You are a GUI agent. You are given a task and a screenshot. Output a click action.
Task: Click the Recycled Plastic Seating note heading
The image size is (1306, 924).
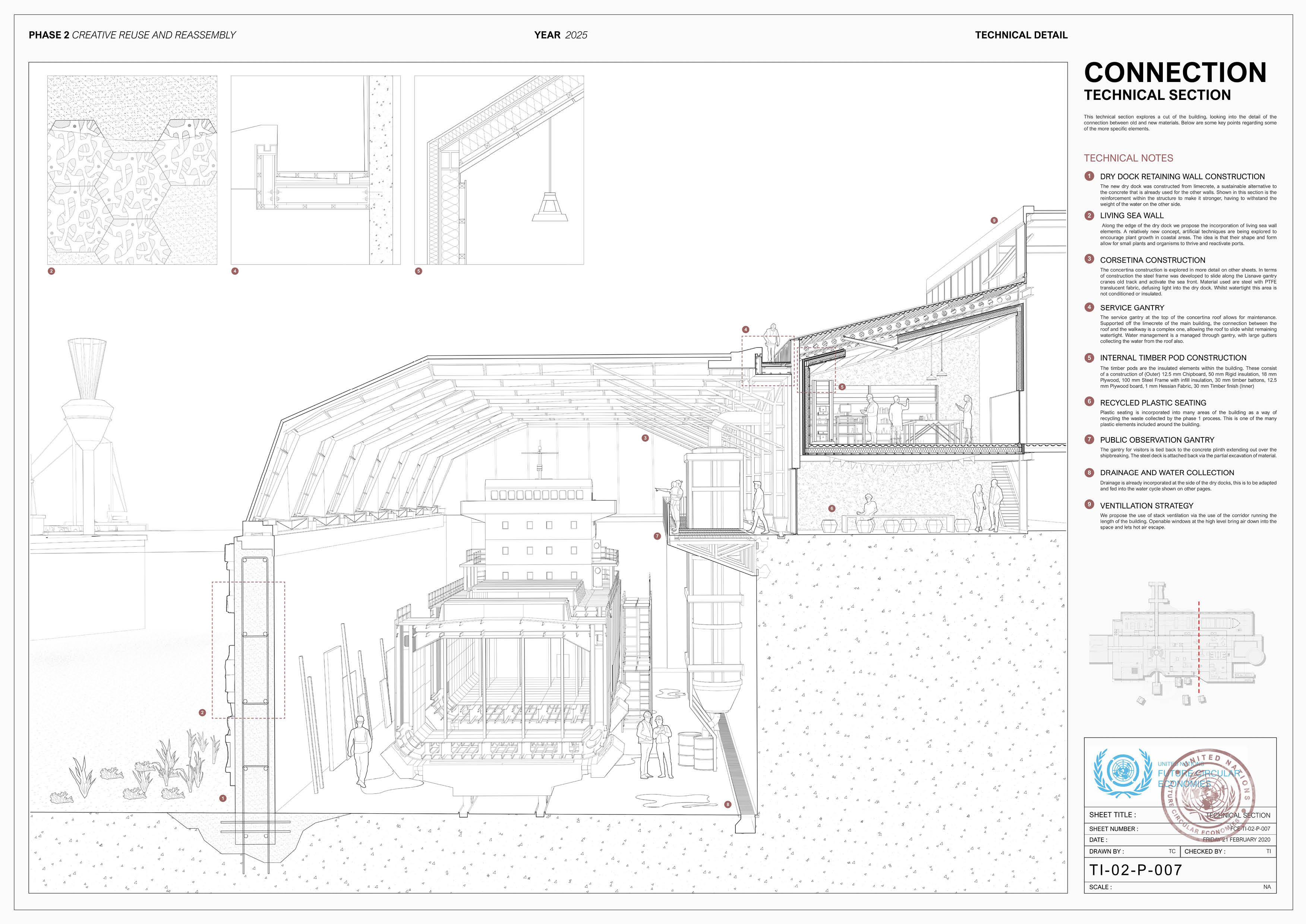1153,403
